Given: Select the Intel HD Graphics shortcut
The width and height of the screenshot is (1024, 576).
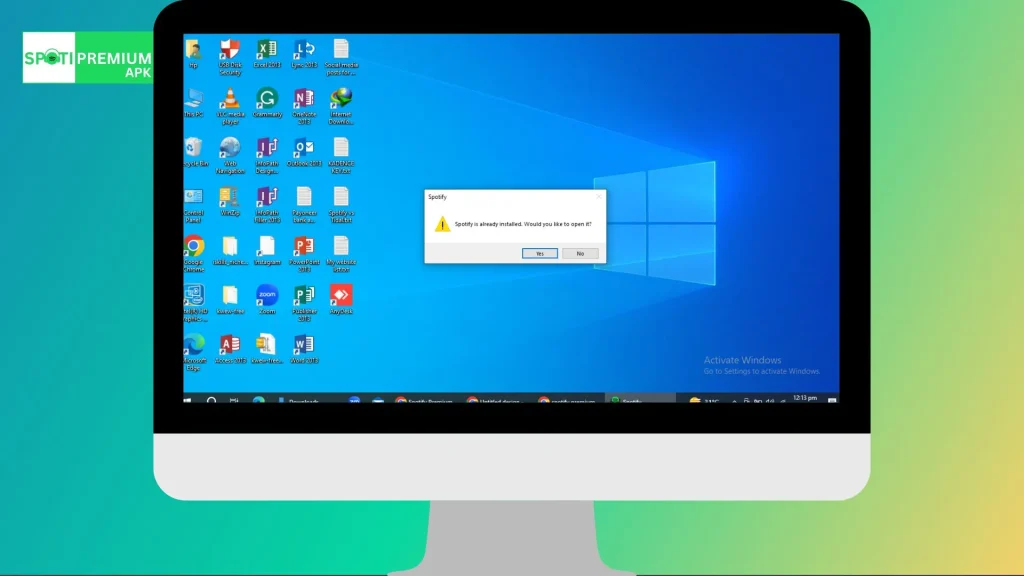Looking at the screenshot, I should [195, 303].
